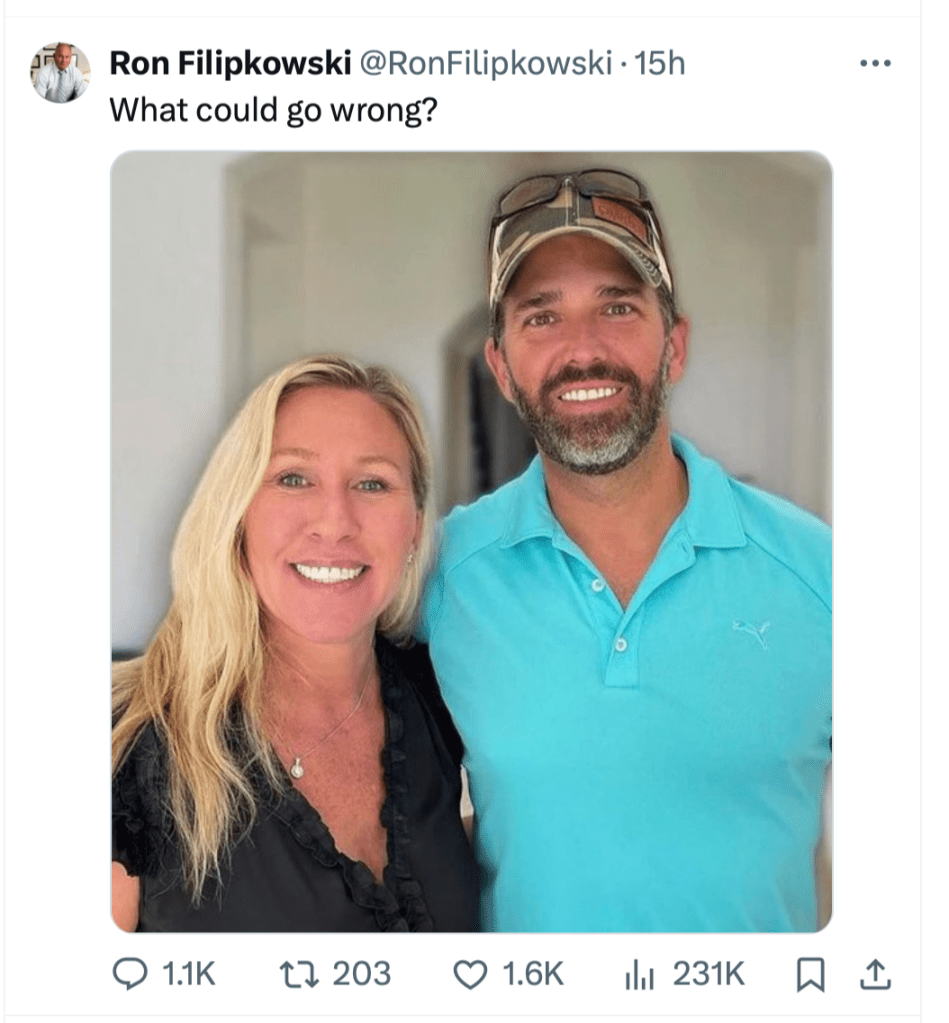Click the camo cap with sunglasses in photo
The image size is (949, 1023).
pos(580,225)
